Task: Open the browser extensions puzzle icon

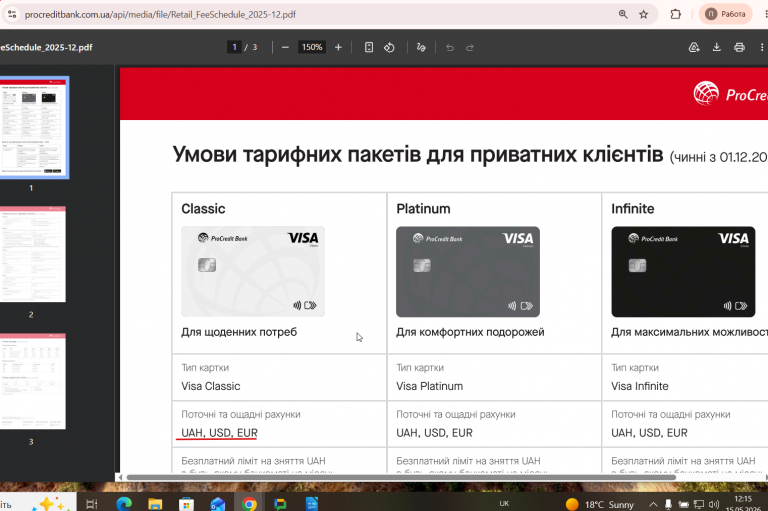Action: [675, 14]
